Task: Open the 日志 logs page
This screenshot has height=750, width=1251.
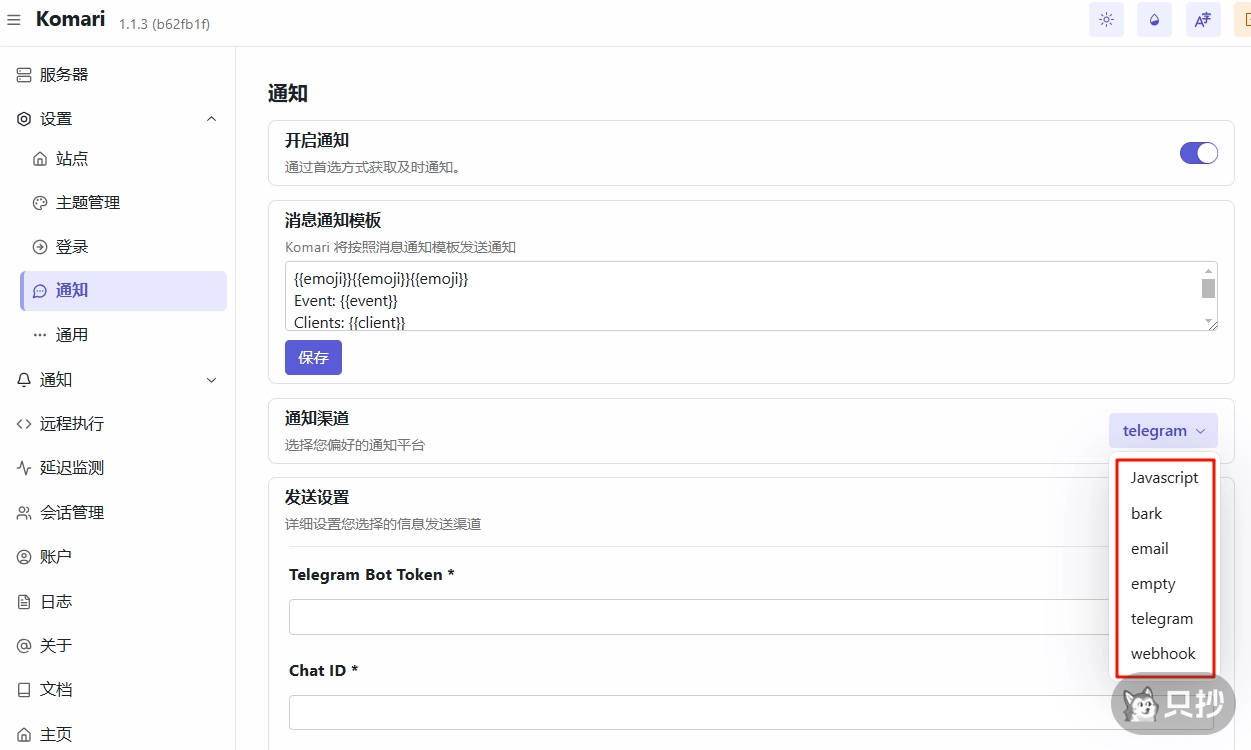Action: [x=56, y=602]
